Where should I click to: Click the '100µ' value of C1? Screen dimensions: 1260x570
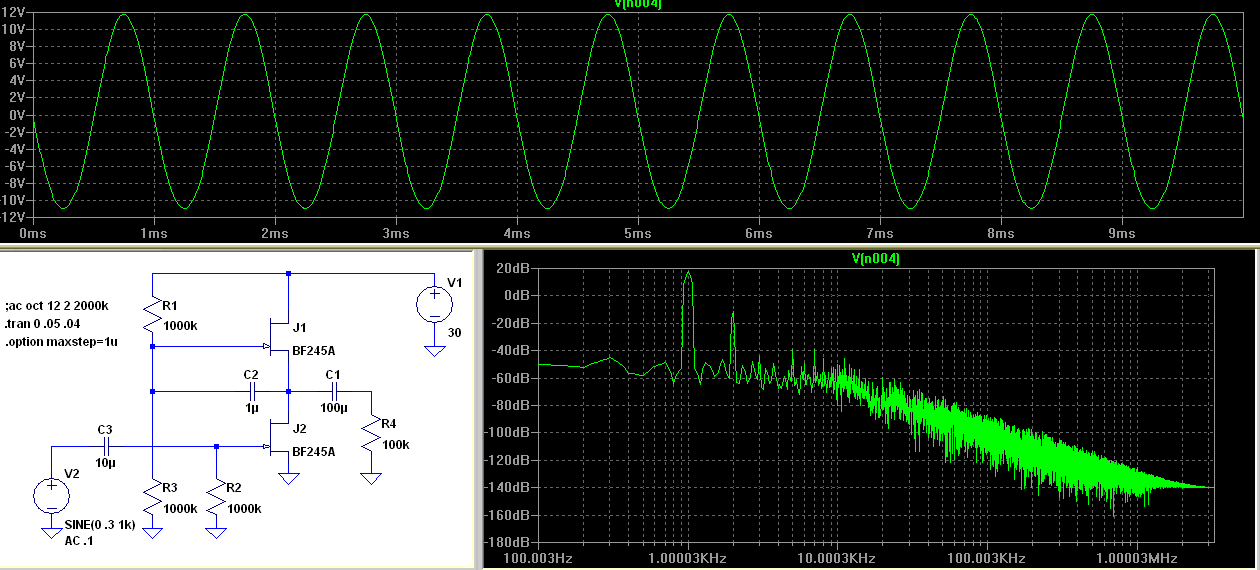(332, 408)
